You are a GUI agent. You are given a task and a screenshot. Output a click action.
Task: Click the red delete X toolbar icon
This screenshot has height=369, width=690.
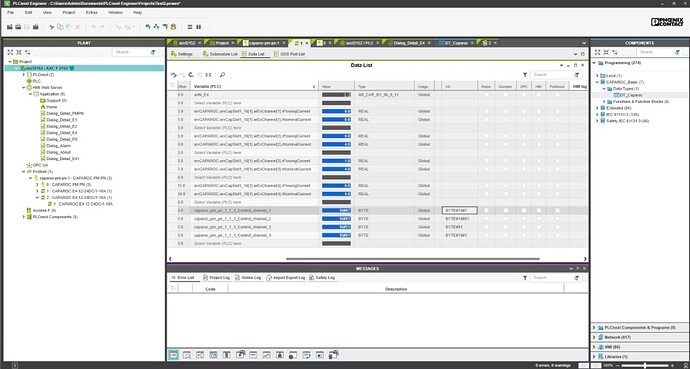click(x=77, y=27)
